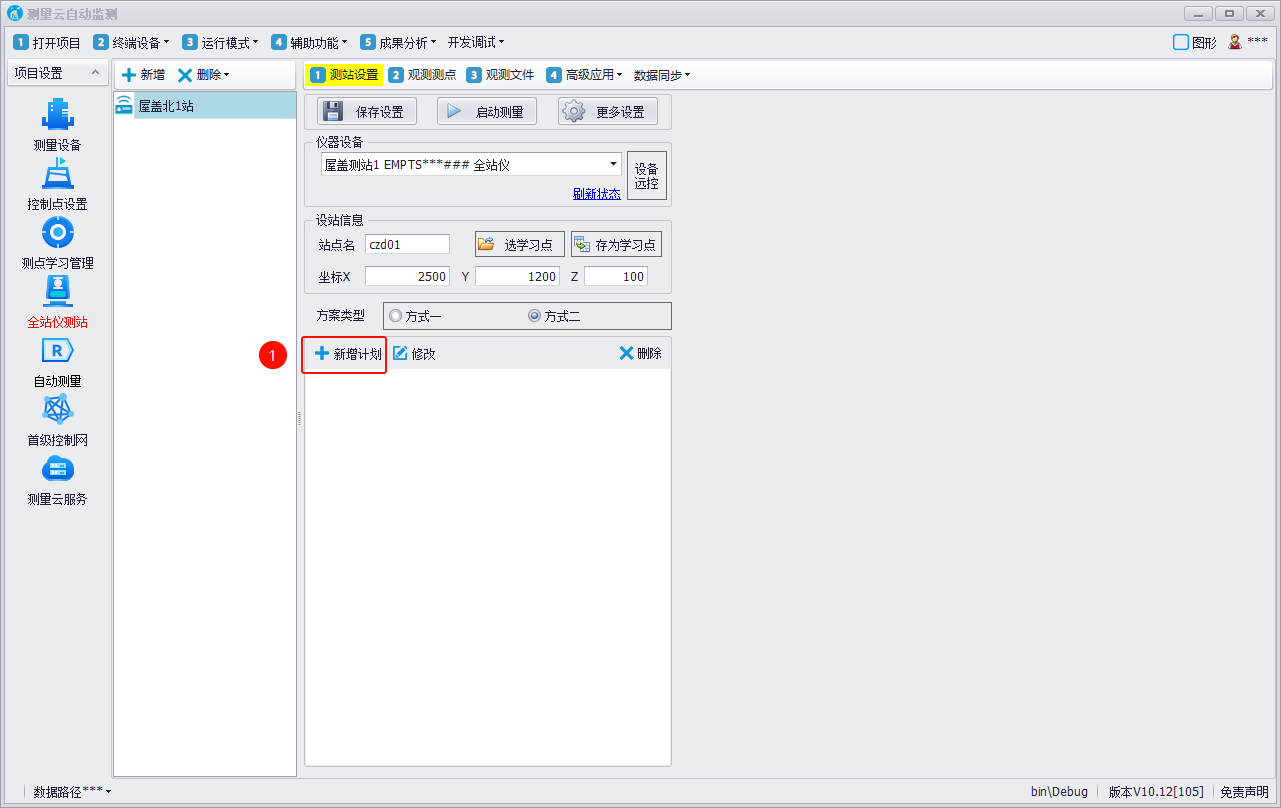The image size is (1281, 808).
Task: Click the 首级控制网 network icon
Action: click(x=57, y=411)
